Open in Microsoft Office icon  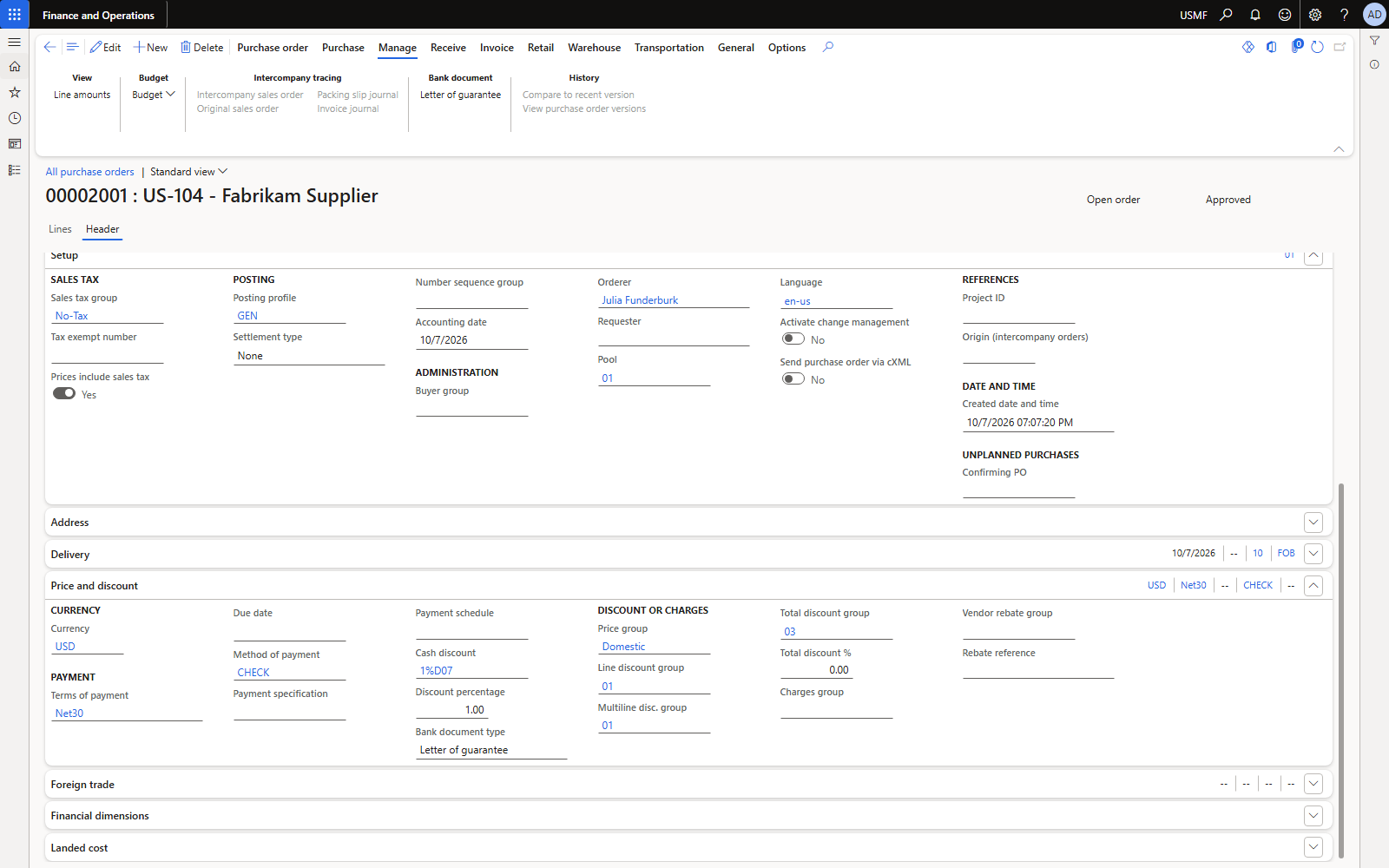[x=1272, y=47]
